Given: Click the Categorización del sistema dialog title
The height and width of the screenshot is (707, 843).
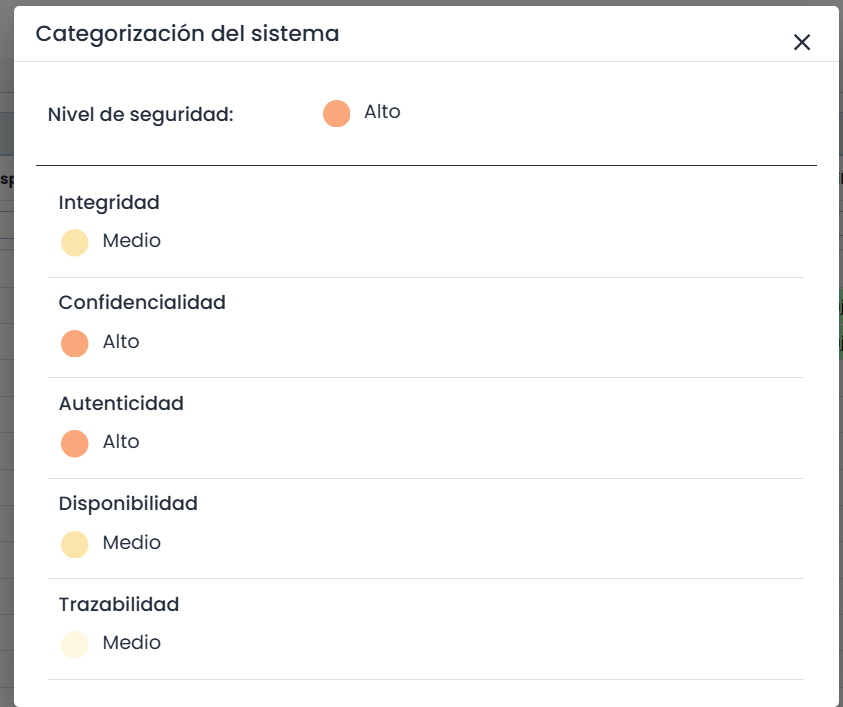Looking at the screenshot, I should pyautogui.click(x=187, y=34).
